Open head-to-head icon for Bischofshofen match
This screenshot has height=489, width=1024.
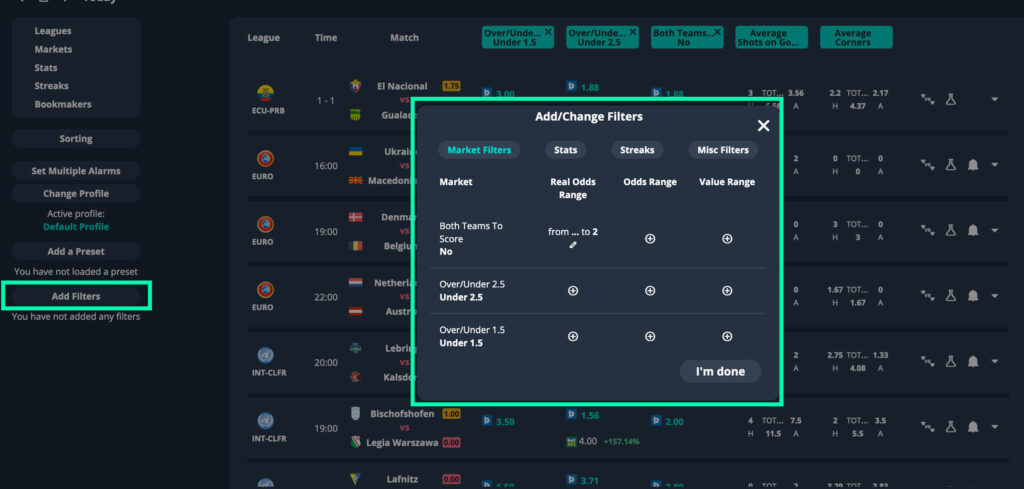click(927, 427)
